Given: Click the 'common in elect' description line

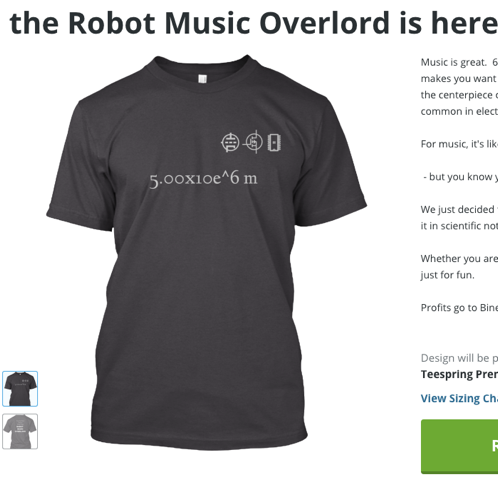Looking at the screenshot, I should click(459, 111).
